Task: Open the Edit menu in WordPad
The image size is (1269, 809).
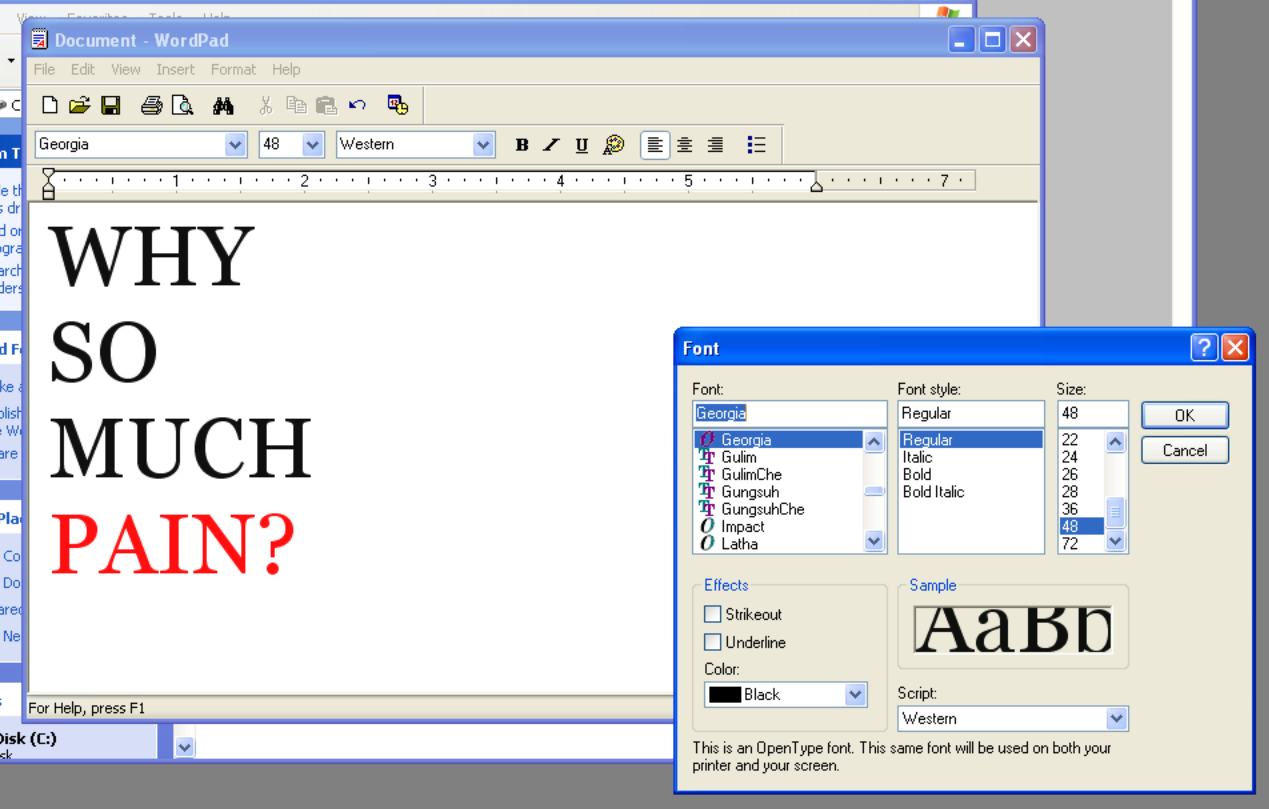Action: (83, 70)
